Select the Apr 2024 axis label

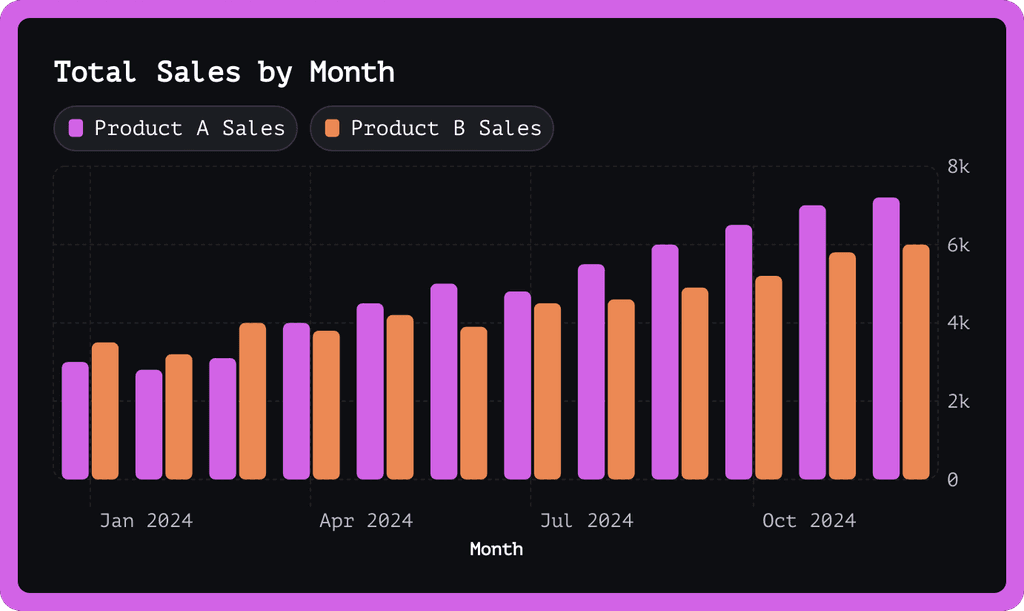(x=367, y=520)
